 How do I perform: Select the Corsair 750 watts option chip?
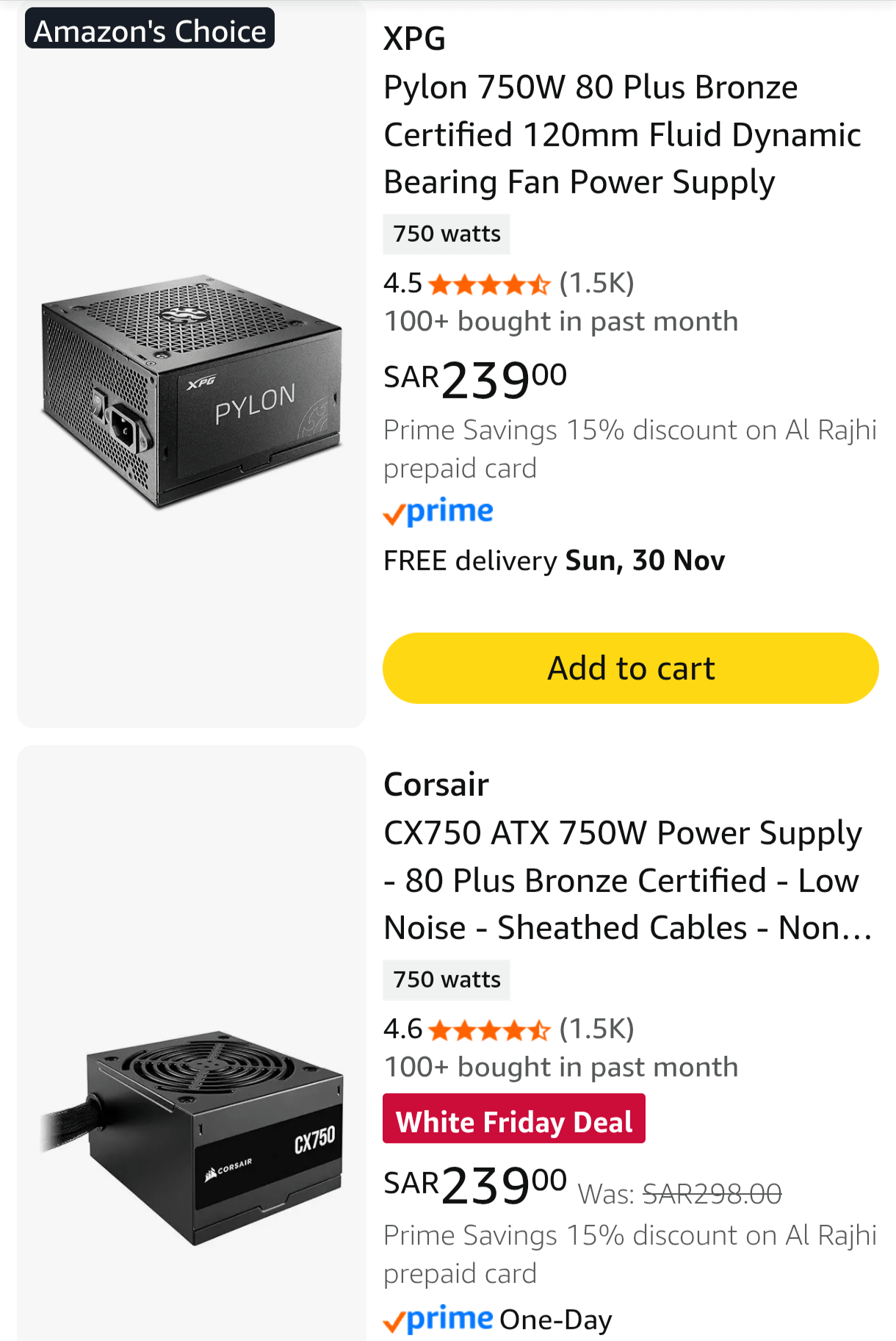(447, 979)
